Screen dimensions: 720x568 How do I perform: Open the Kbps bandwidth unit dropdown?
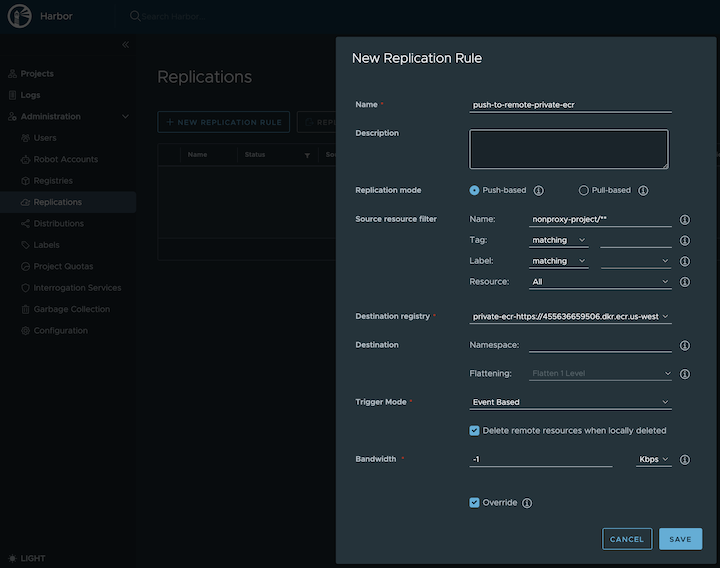pyautogui.click(x=654, y=460)
